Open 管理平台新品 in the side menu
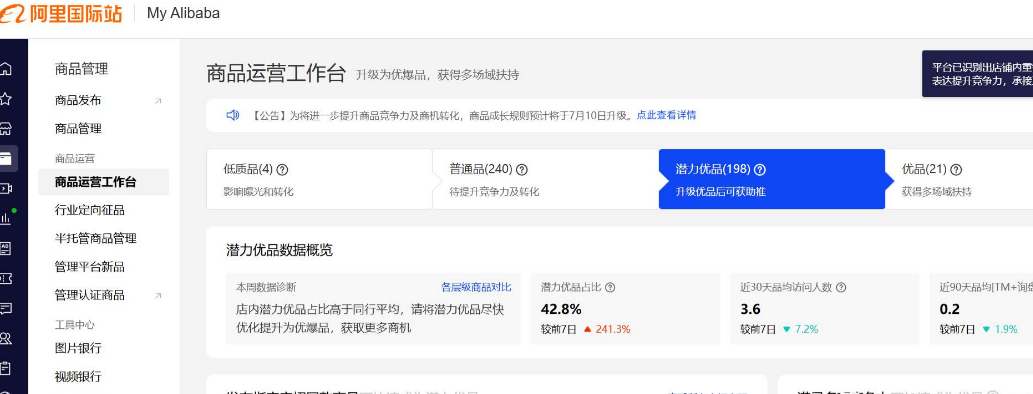This screenshot has height=394, width=1033. click(x=90, y=267)
